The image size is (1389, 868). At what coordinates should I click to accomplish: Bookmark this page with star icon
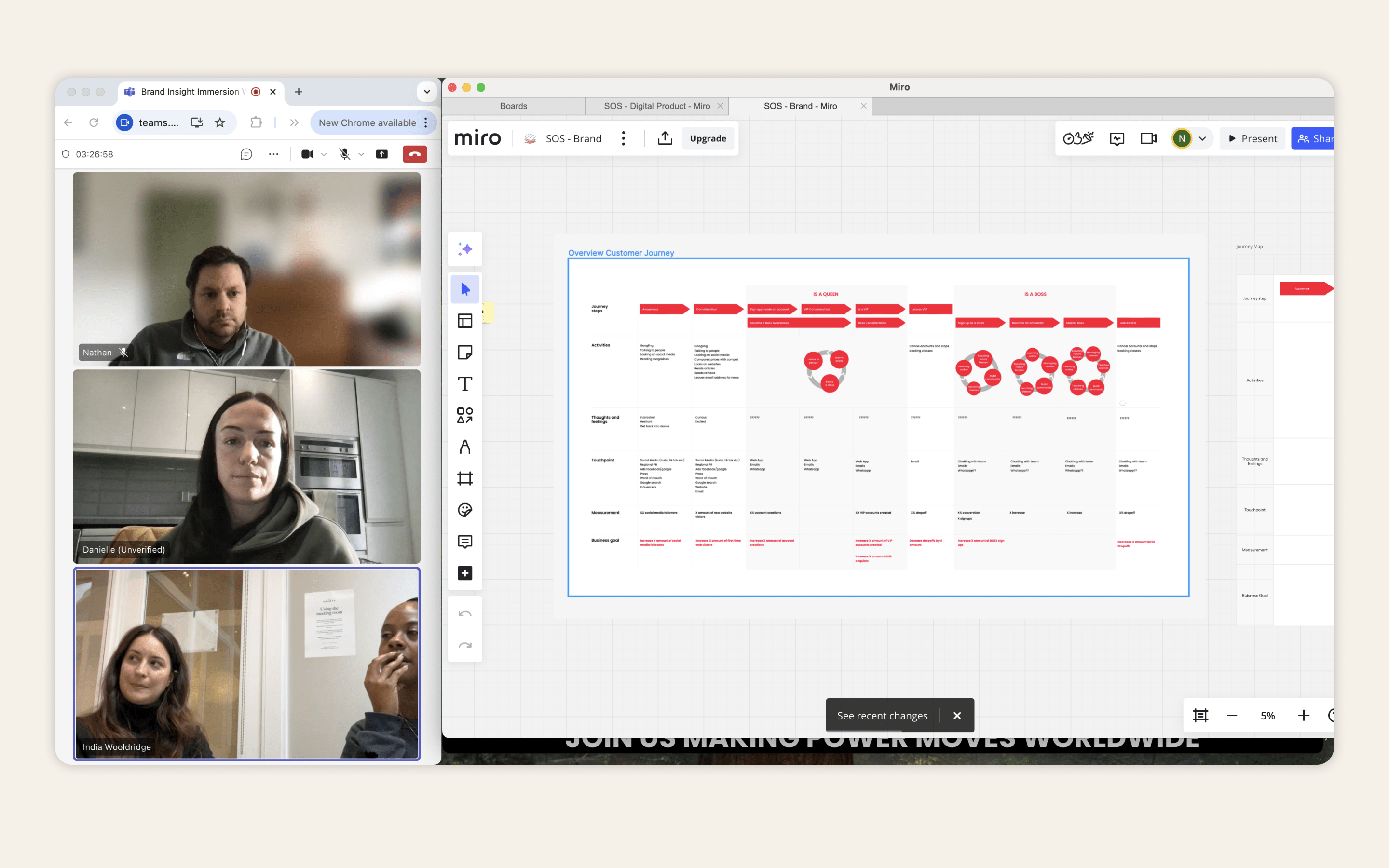[220, 122]
